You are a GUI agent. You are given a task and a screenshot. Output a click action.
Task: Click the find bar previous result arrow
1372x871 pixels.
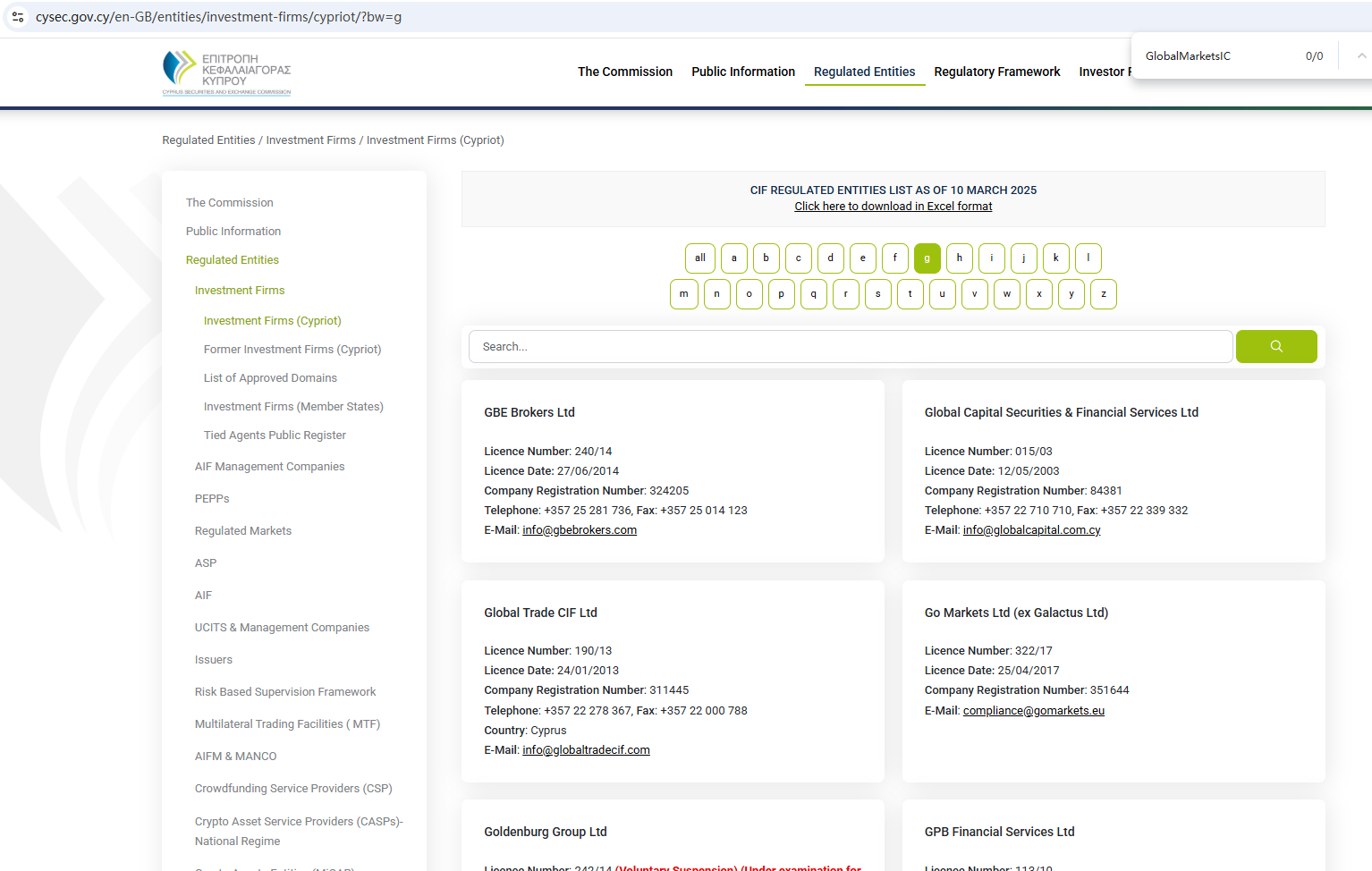pos(1360,56)
